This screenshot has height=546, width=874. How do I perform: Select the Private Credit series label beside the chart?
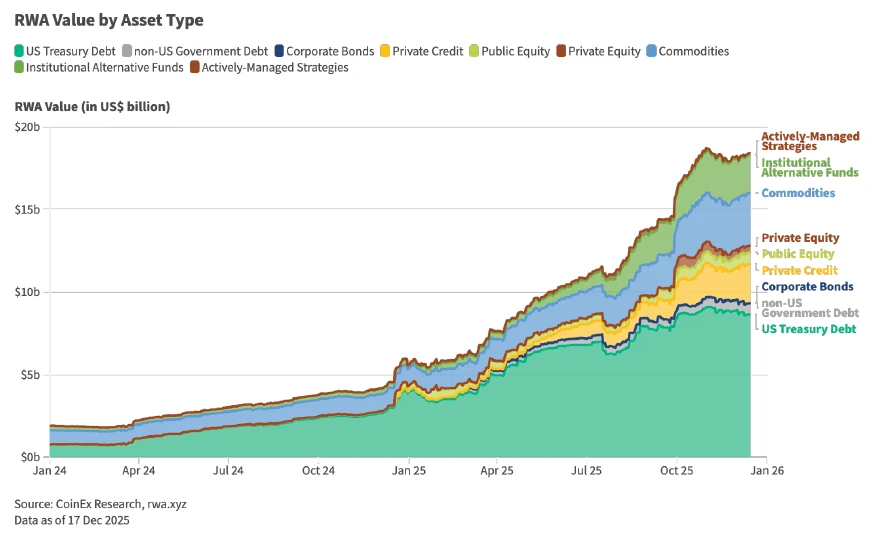(799, 271)
